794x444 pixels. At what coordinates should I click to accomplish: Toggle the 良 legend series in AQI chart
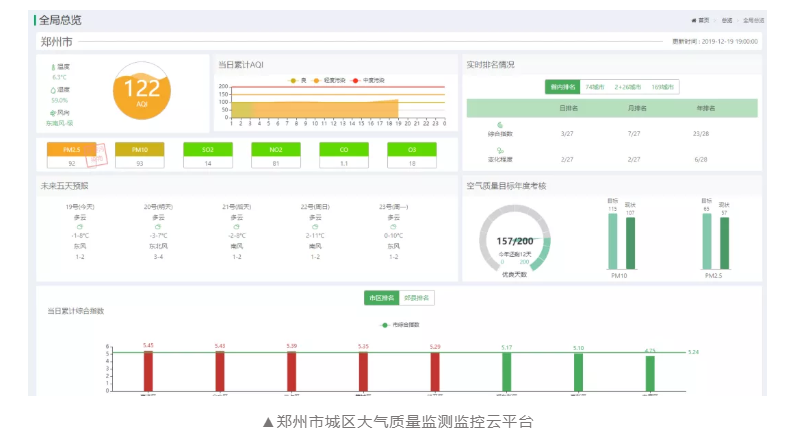tap(298, 80)
